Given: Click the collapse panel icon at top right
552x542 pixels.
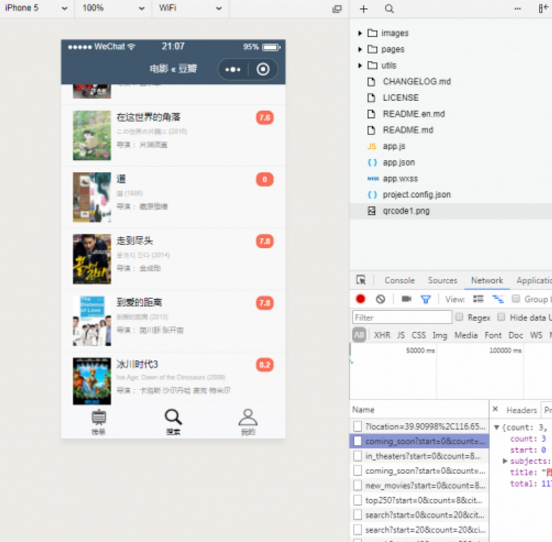Looking at the screenshot, I should tap(543, 8).
